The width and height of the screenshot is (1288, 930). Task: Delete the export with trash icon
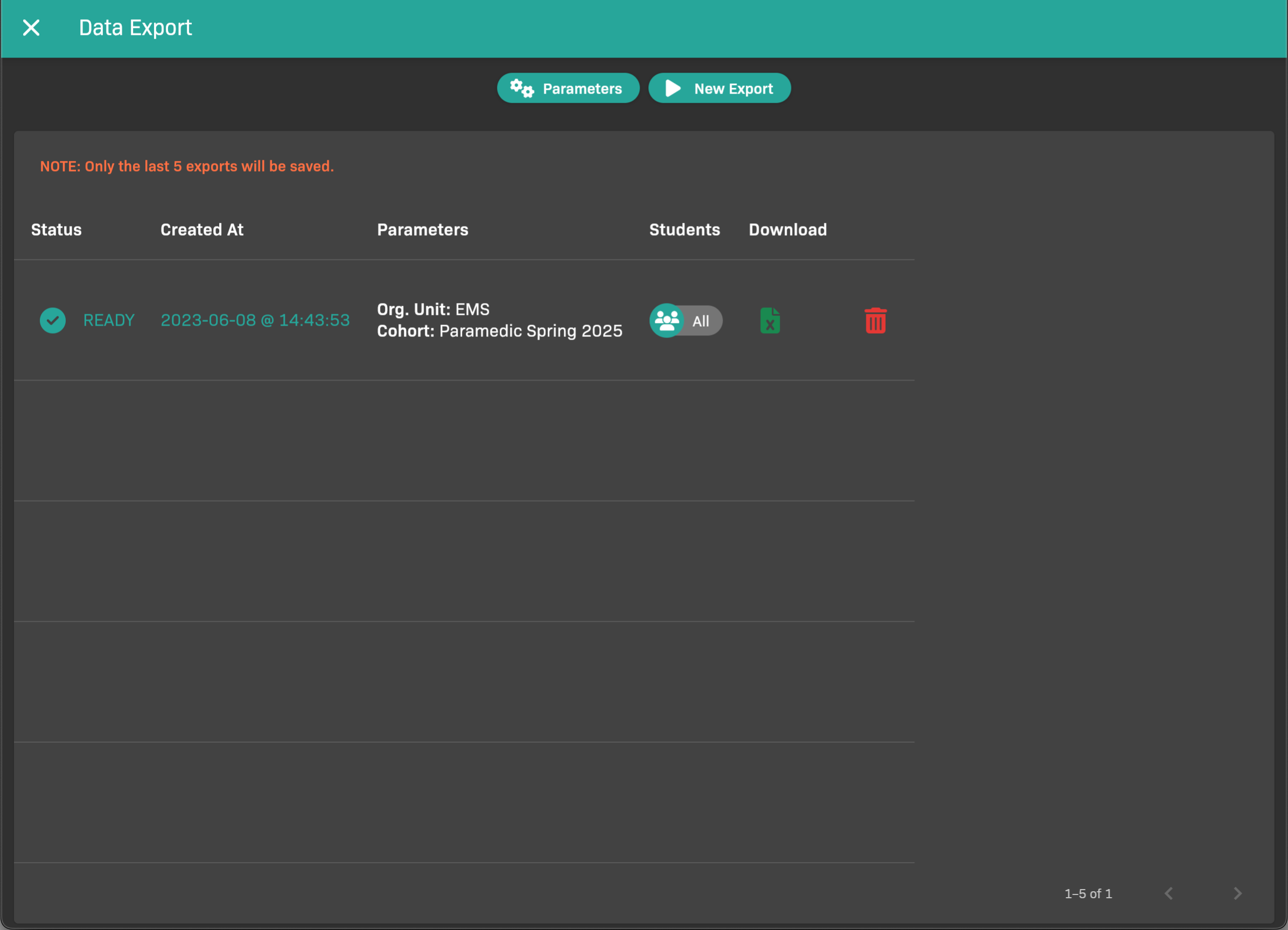pyautogui.click(x=875, y=321)
